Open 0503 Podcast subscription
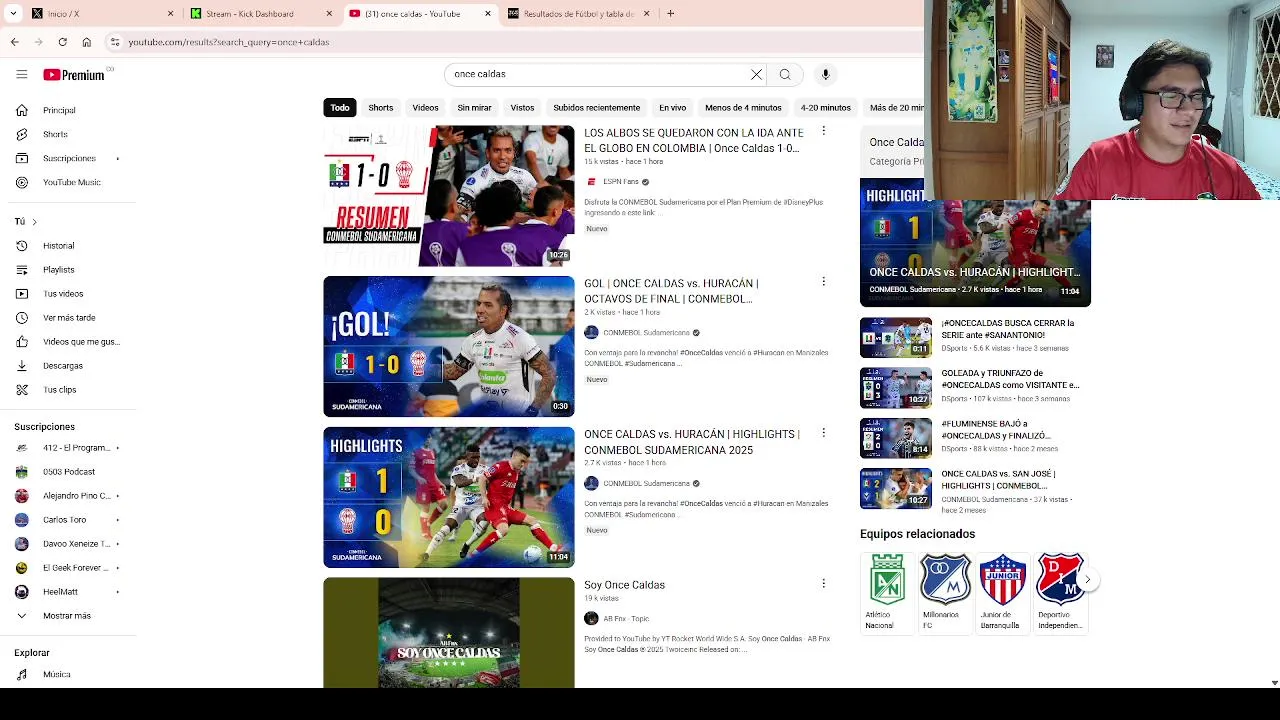The width and height of the screenshot is (1280, 720). point(68,471)
